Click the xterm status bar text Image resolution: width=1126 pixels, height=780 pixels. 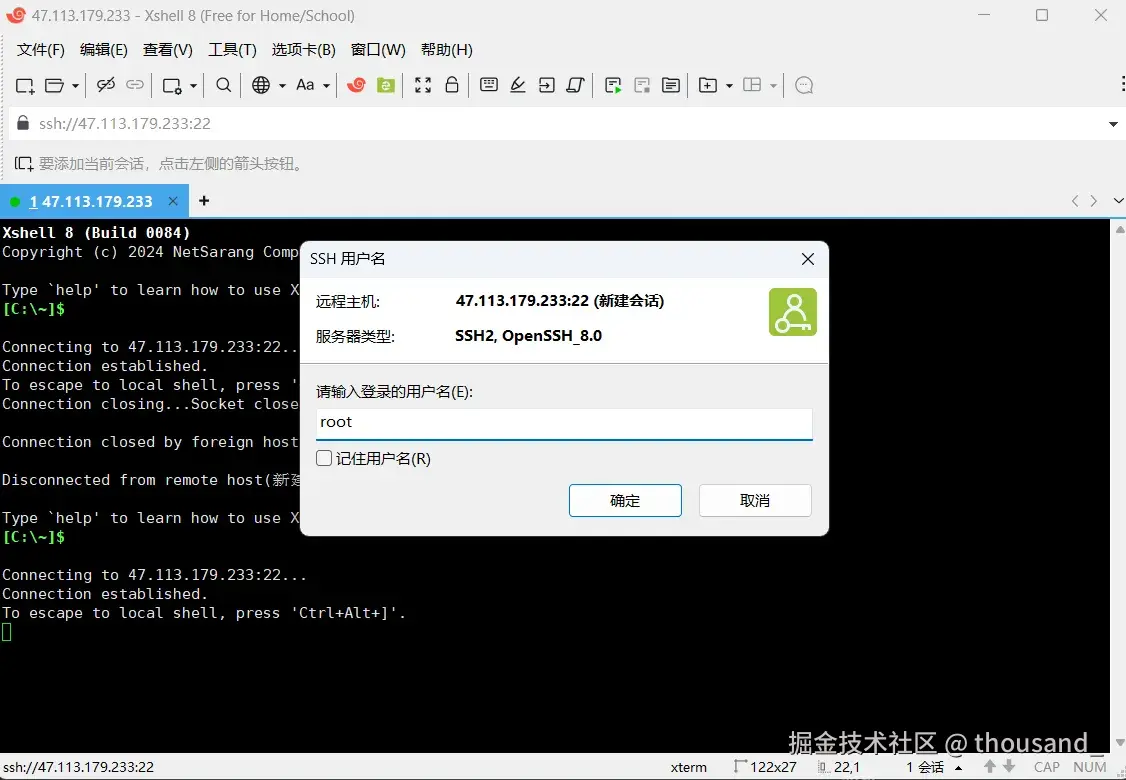click(x=689, y=767)
